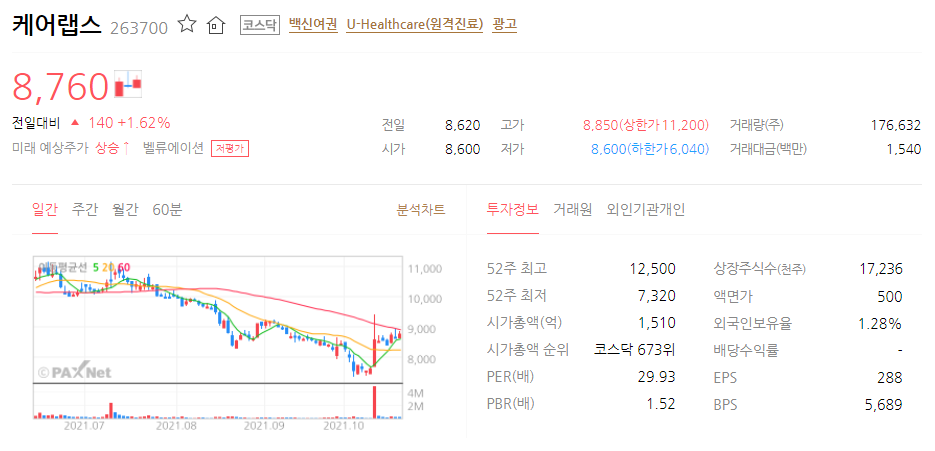This screenshot has width=935, height=451.
Task: Click the PBR(배) value 1.52
Action: click(661, 404)
